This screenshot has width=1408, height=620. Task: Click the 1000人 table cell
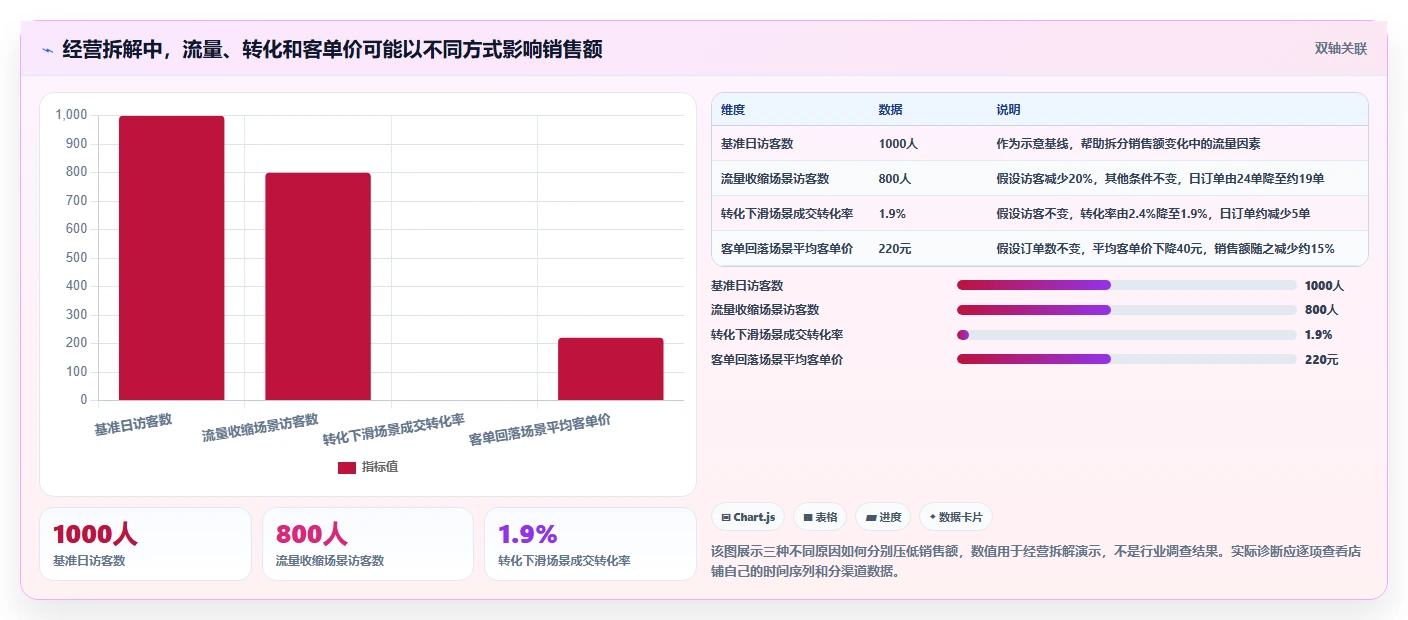pos(898,144)
